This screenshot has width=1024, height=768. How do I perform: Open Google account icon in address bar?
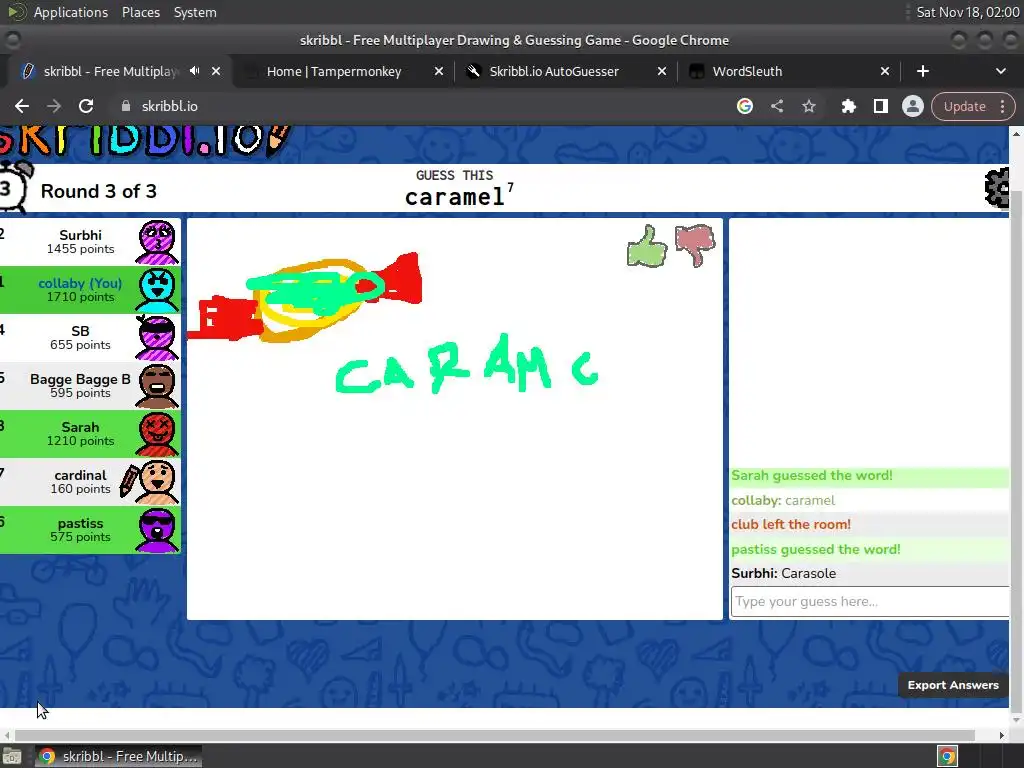click(744, 106)
